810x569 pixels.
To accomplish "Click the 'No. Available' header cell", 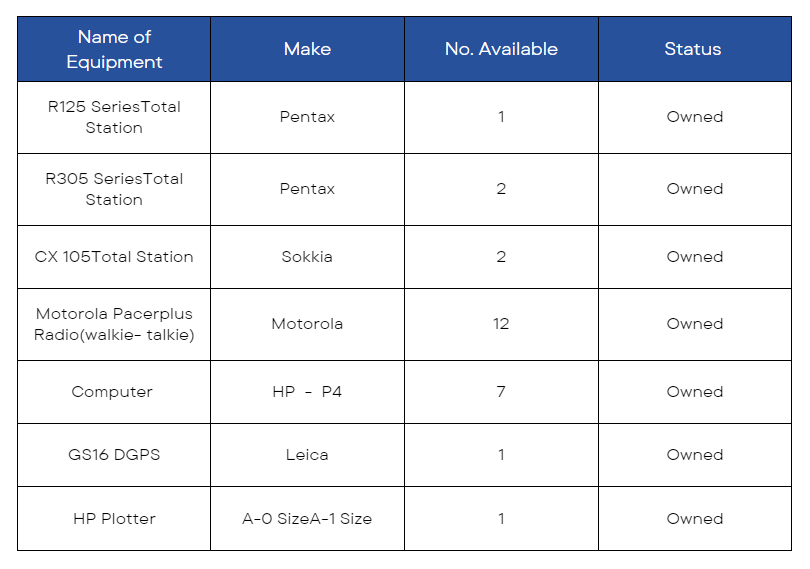I will click(501, 49).
